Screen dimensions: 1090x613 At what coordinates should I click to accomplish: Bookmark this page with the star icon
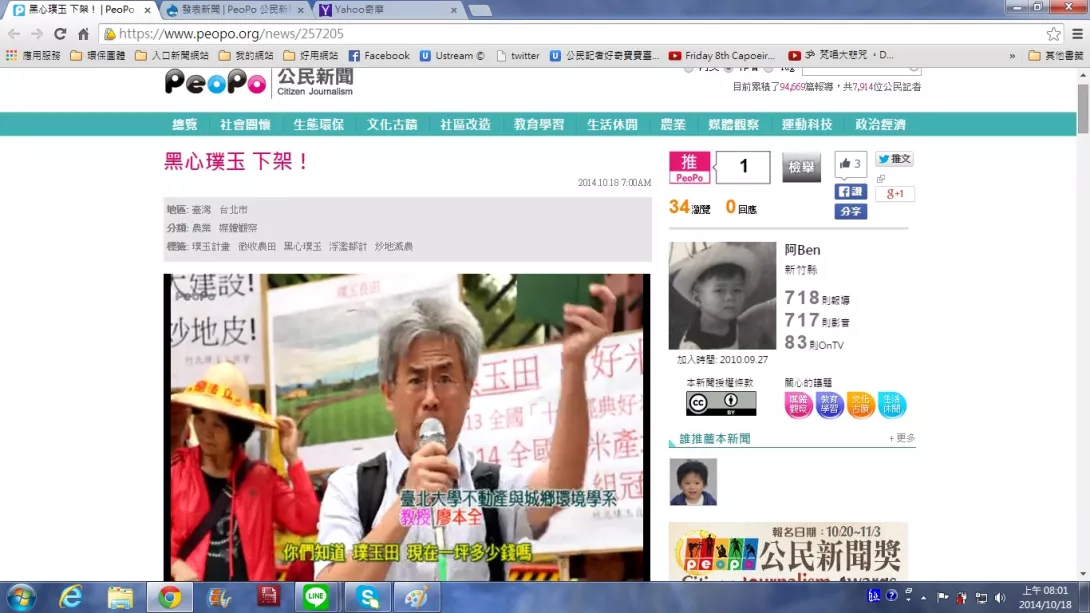pyautogui.click(x=1053, y=34)
